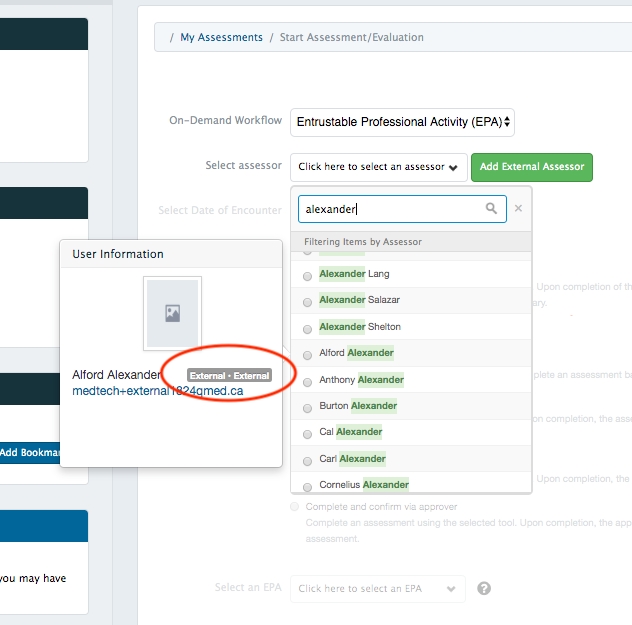
Task: Click the search magnifier icon in assessor filter
Action: click(491, 209)
